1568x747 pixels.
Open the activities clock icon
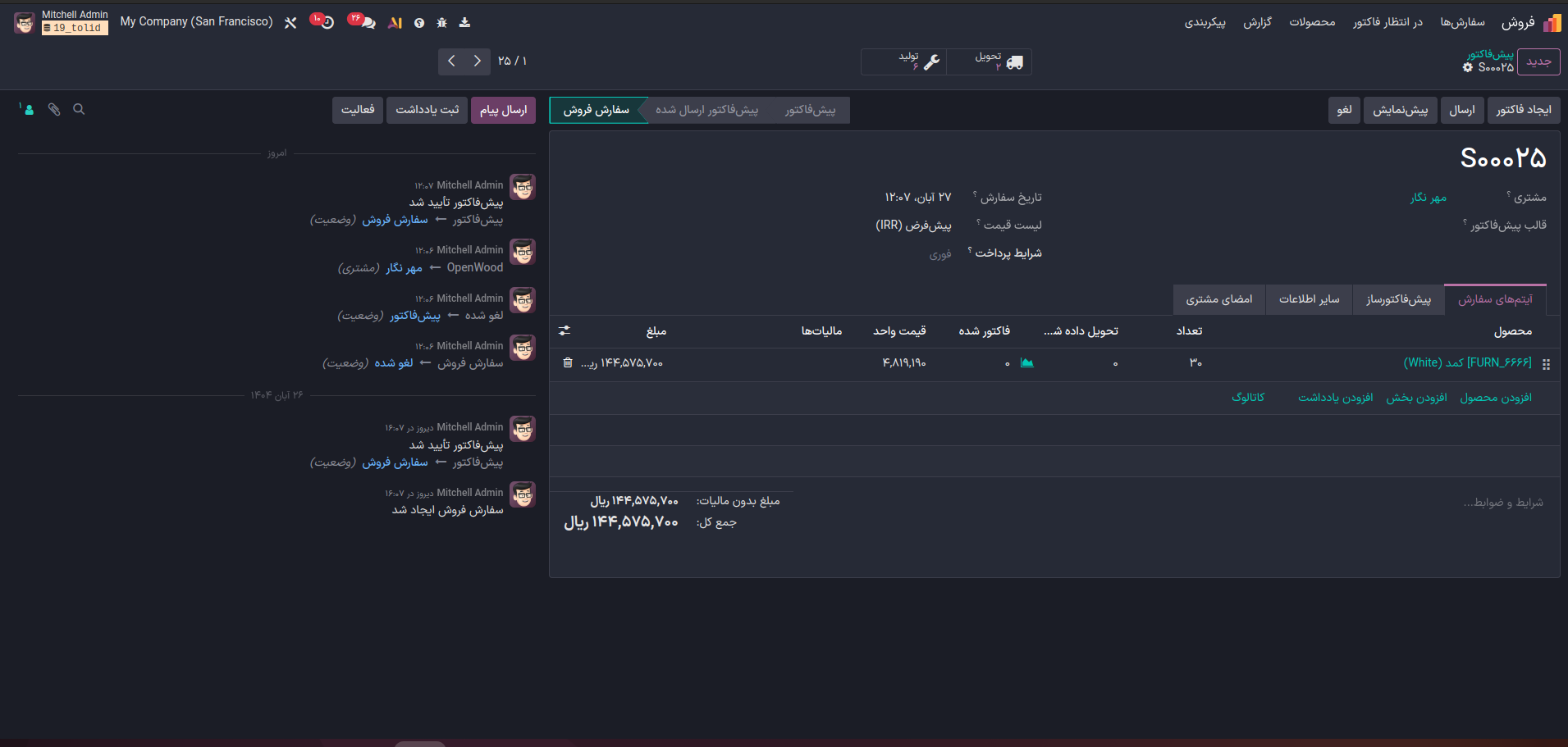pyautogui.click(x=327, y=23)
